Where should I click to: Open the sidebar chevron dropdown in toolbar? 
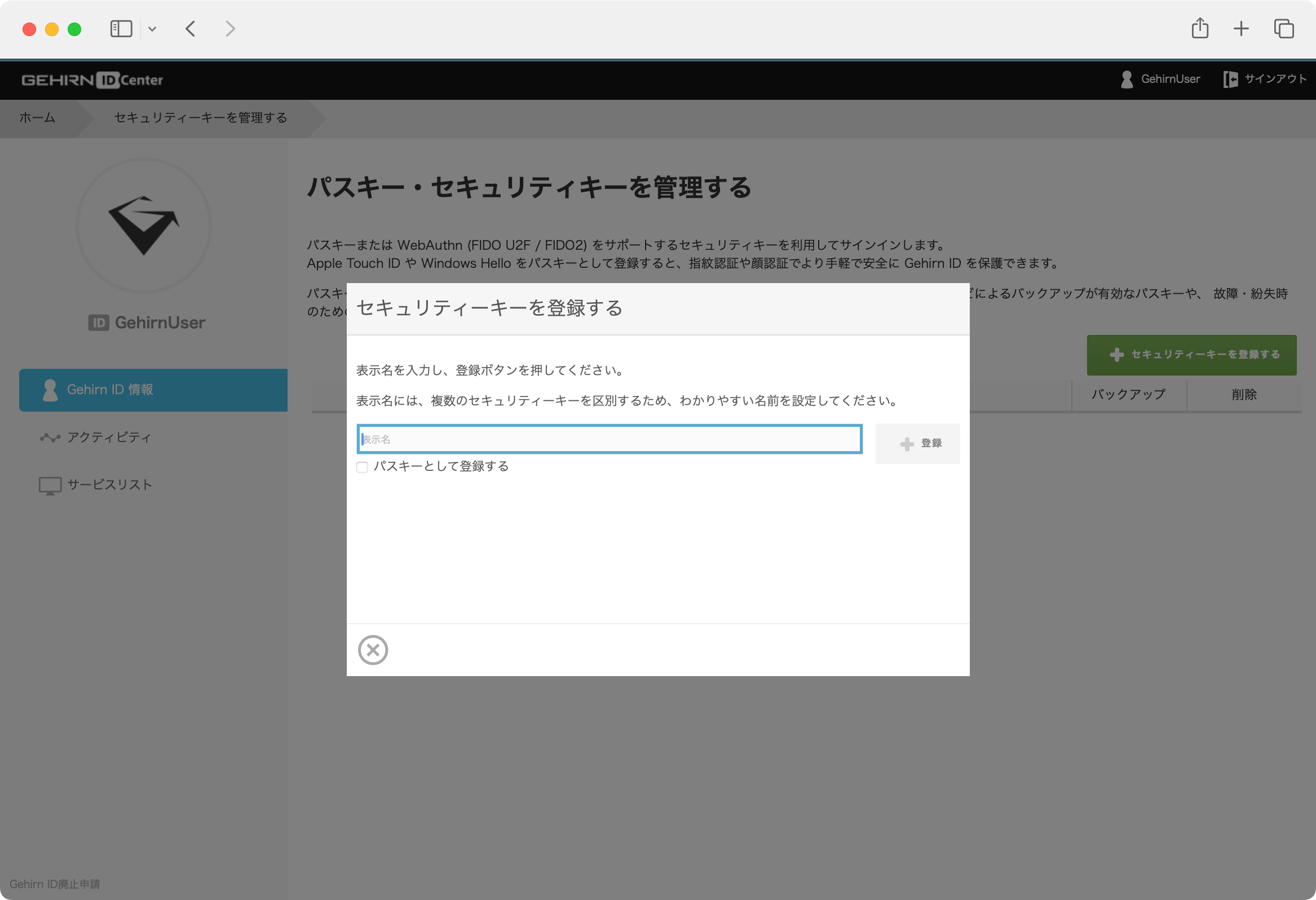tap(151, 28)
